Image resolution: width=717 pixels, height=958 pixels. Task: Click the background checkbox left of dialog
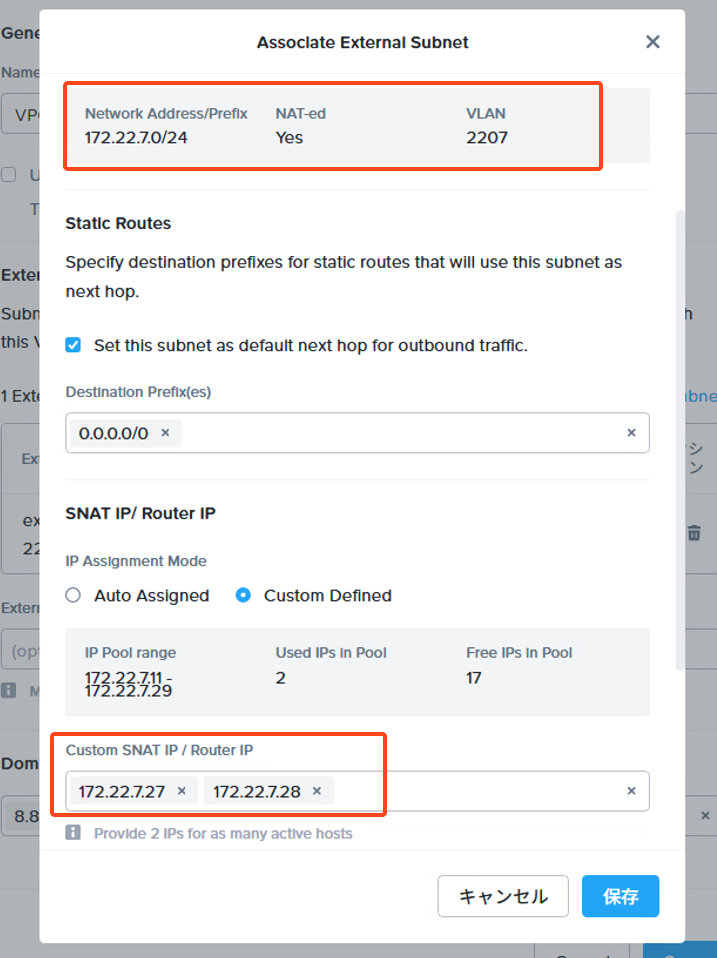9,175
